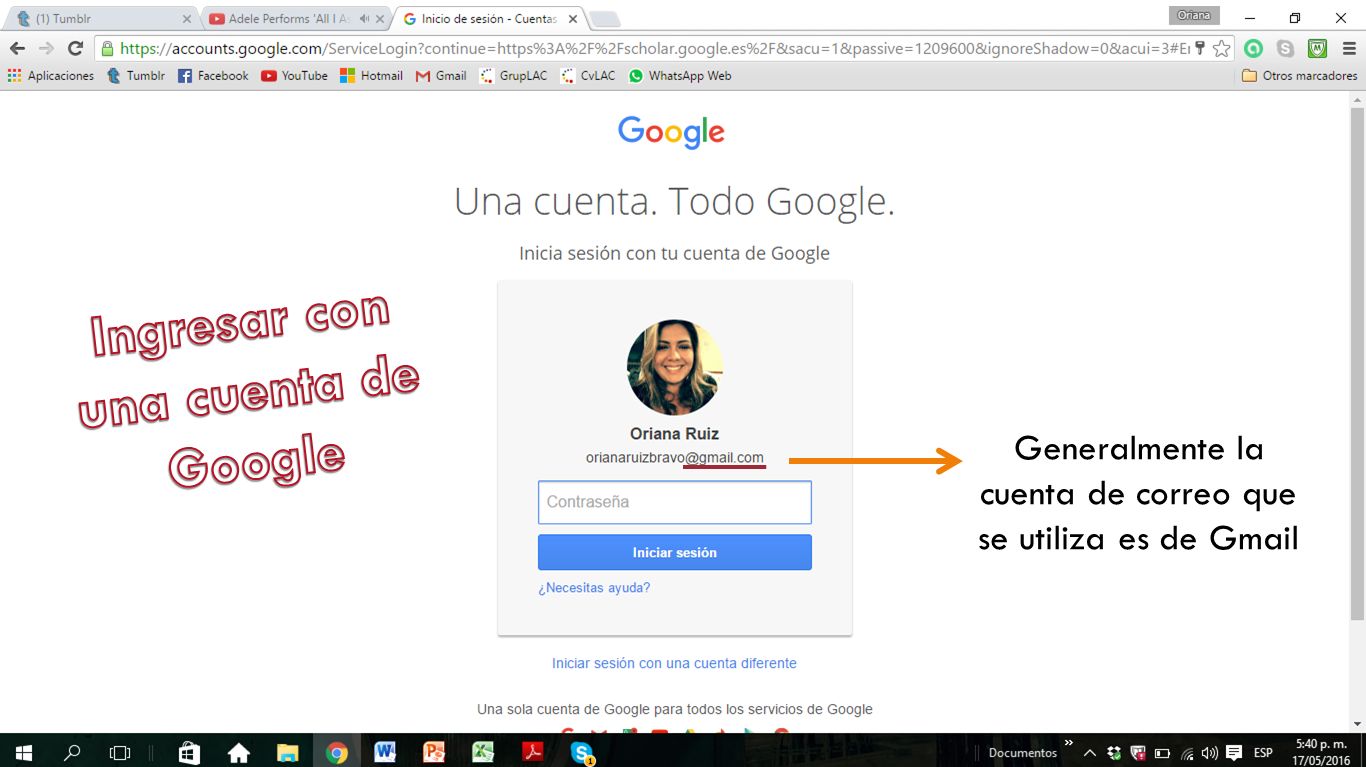This screenshot has width=1366, height=767.
Task: Launch the Windows Store from taskbar
Action: (x=189, y=752)
